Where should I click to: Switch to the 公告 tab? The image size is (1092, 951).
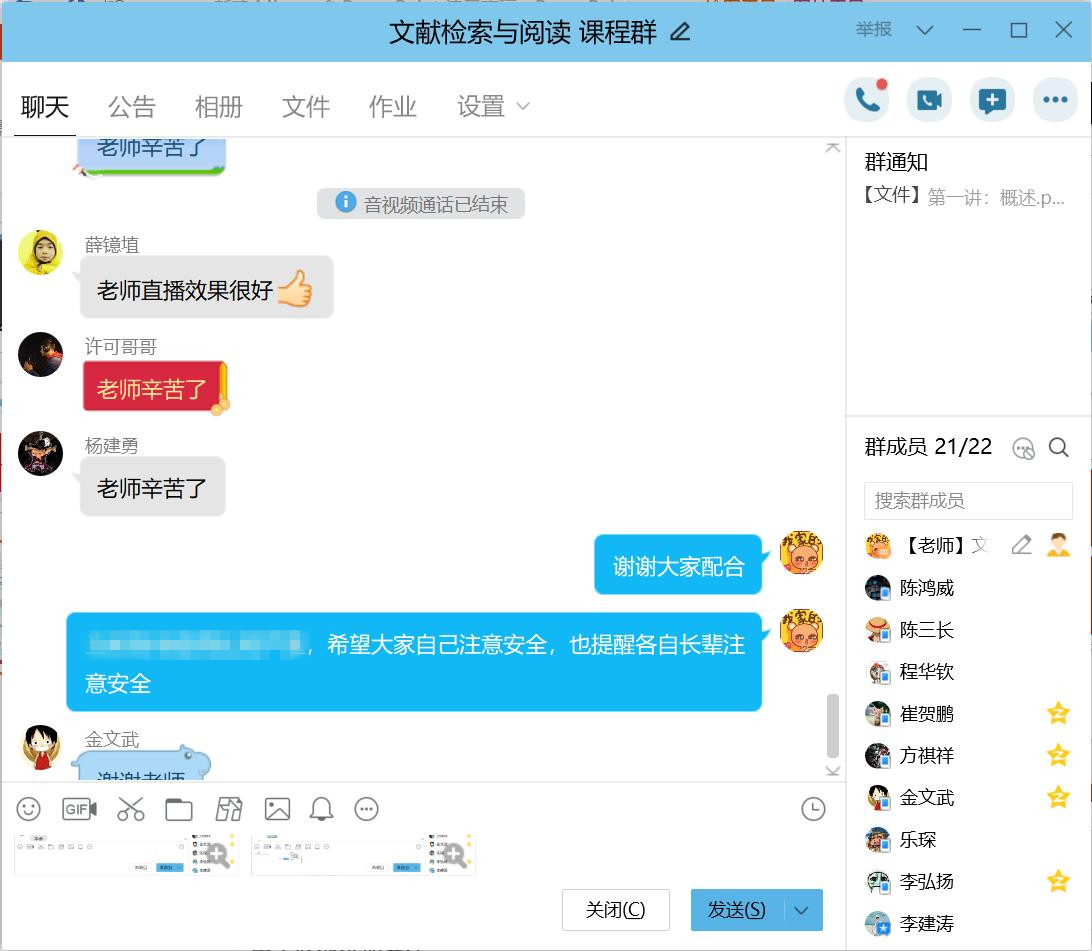click(x=132, y=106)
